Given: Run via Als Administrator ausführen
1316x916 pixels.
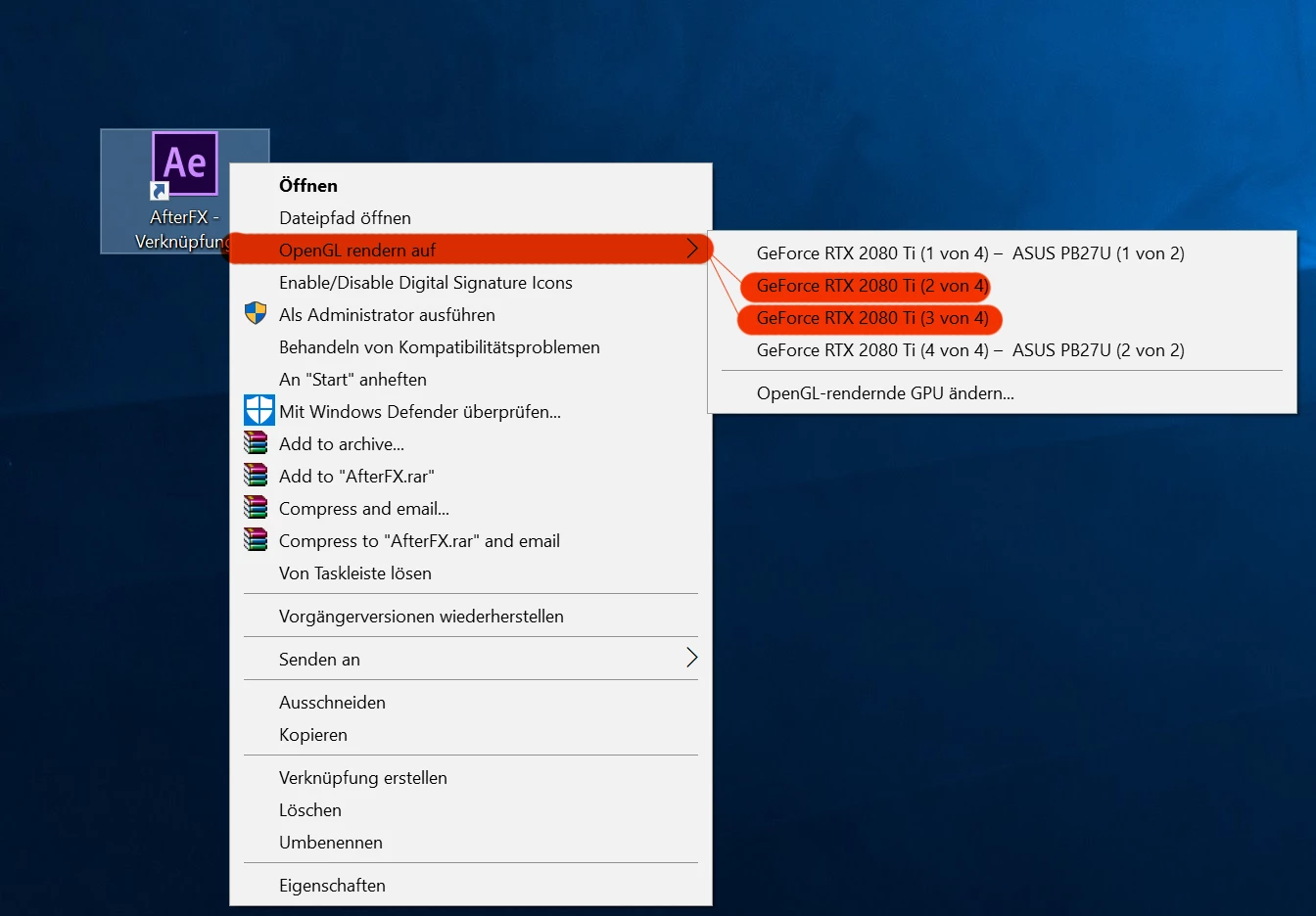Looking at the screenshot, I should click(x=471, y=314).
